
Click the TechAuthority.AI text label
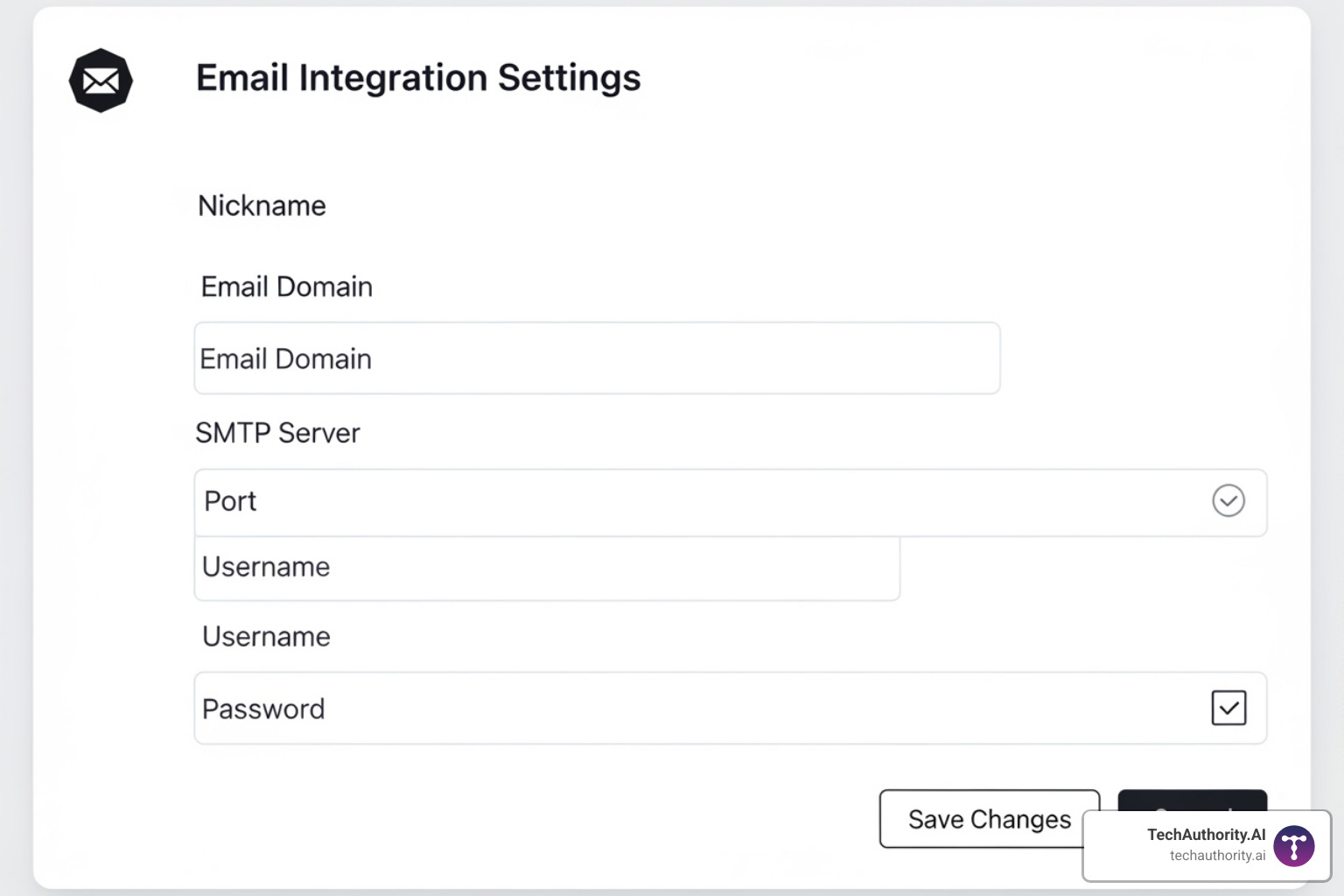click(x=1205, y=835)
